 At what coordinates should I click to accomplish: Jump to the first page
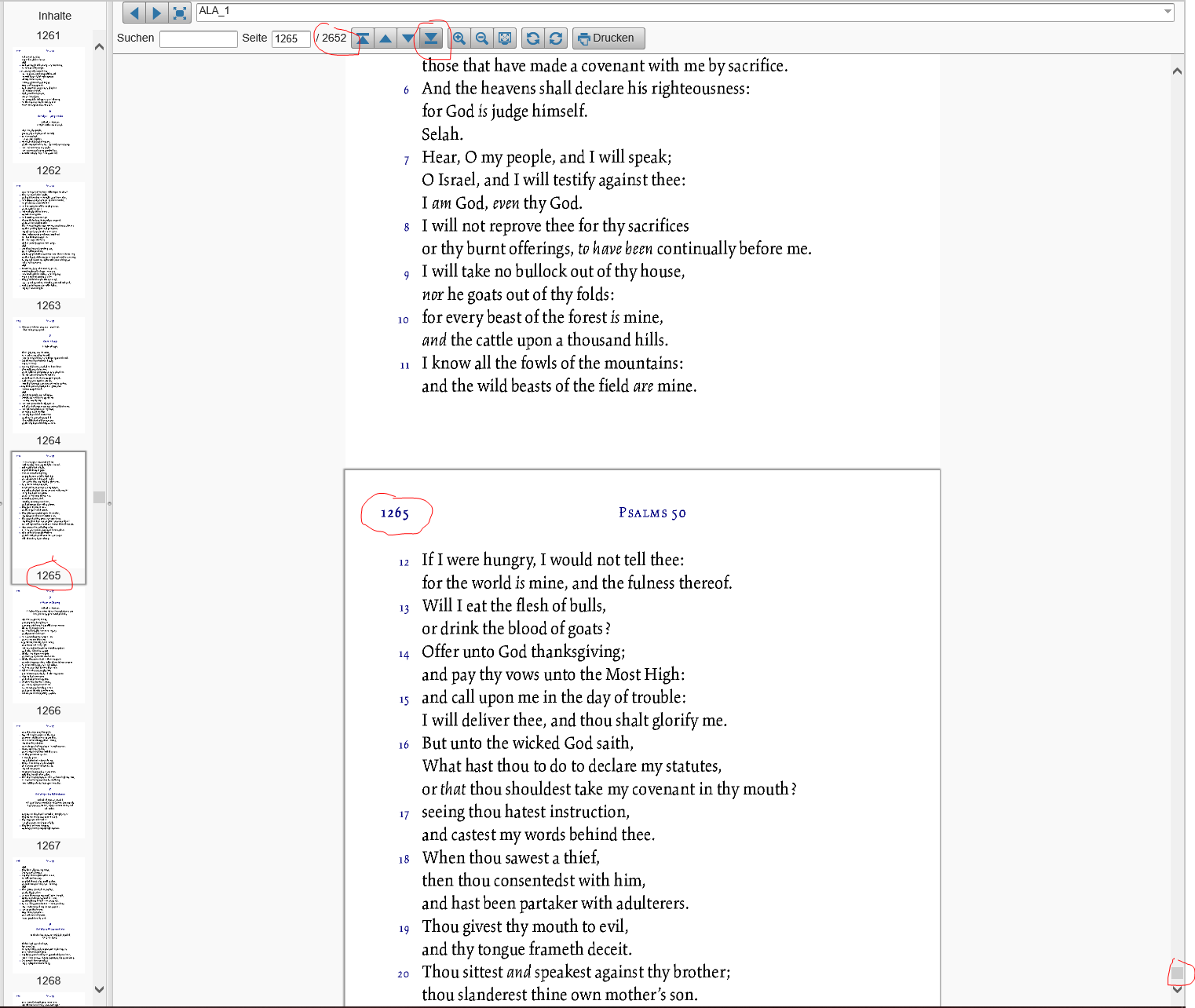(x=363, y=38)
